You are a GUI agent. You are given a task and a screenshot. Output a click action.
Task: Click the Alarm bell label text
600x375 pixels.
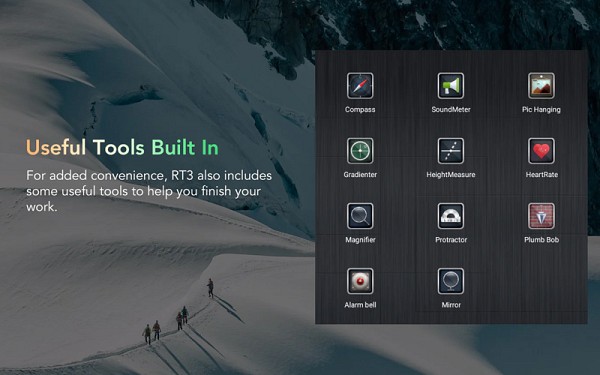click(360, 305)
